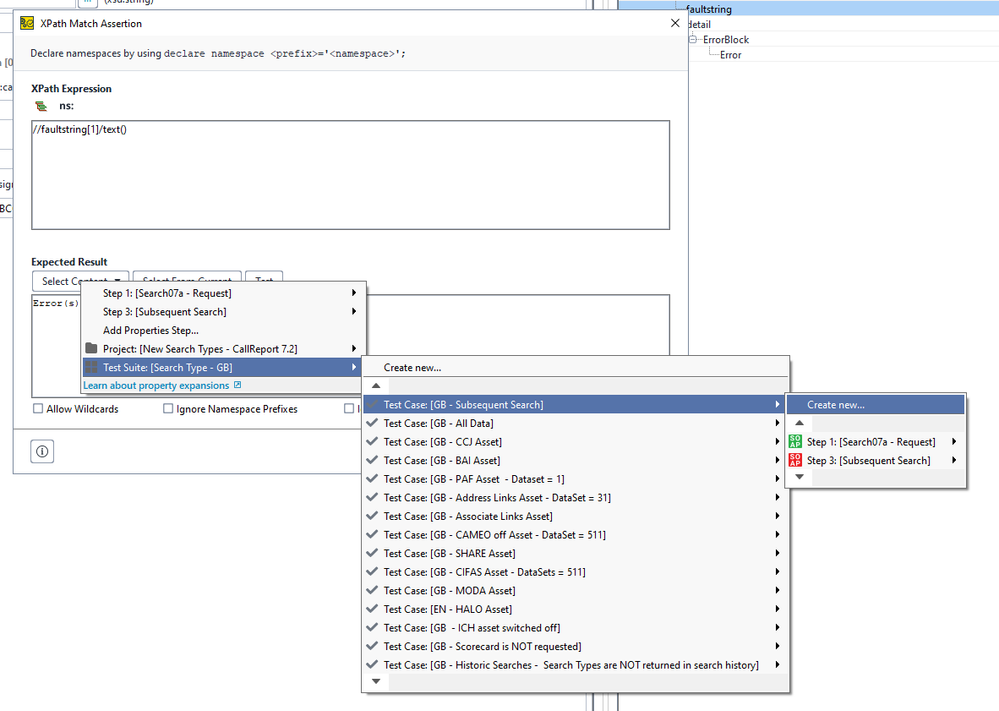Click the info icon button in dialog footer
Image resolution: width=999 pixels, height=711 pixels.
[42, 451]
